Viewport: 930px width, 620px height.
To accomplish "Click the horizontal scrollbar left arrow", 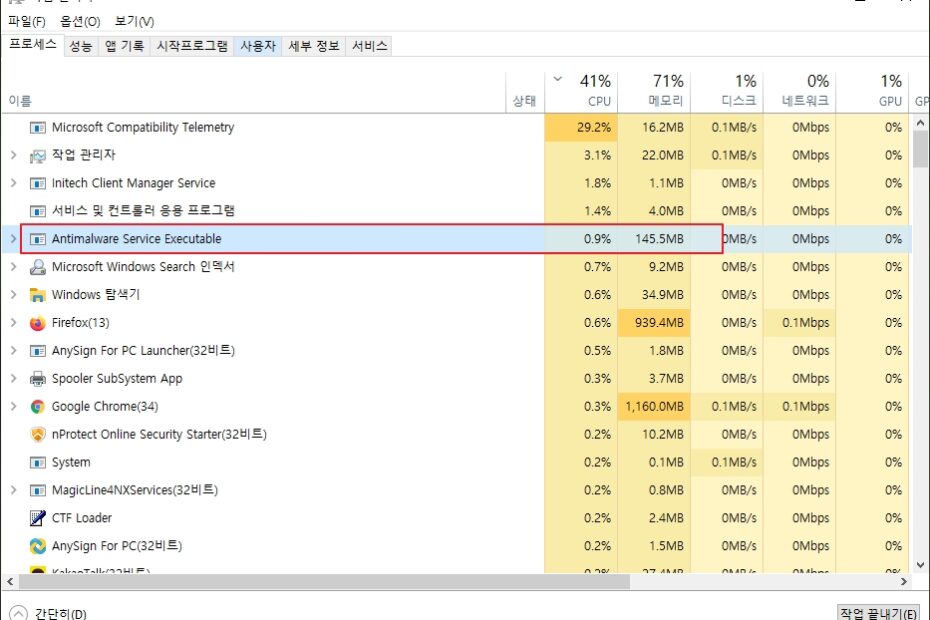I will pos(9,581).
